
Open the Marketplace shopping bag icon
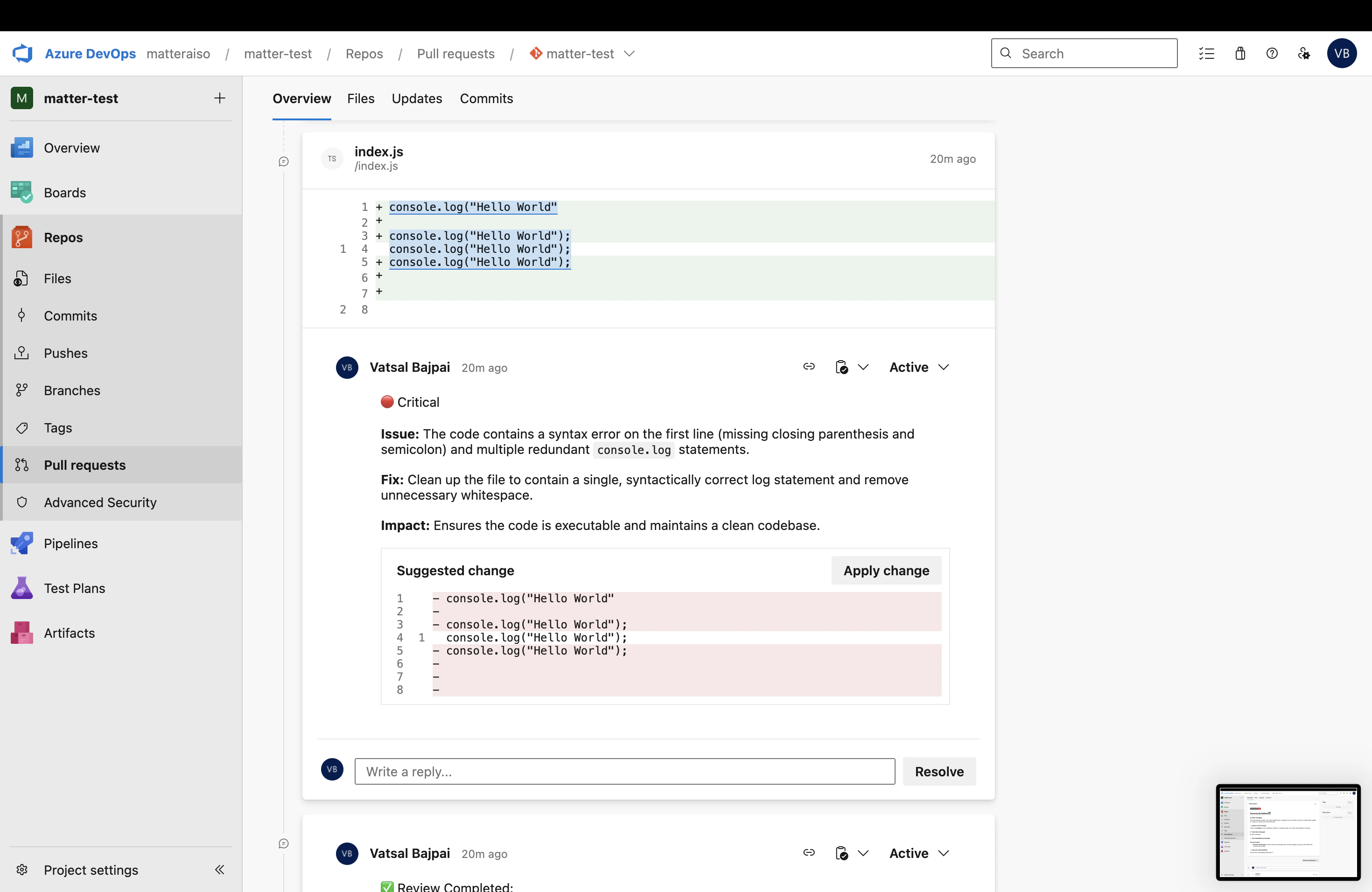click(1240, 53)
